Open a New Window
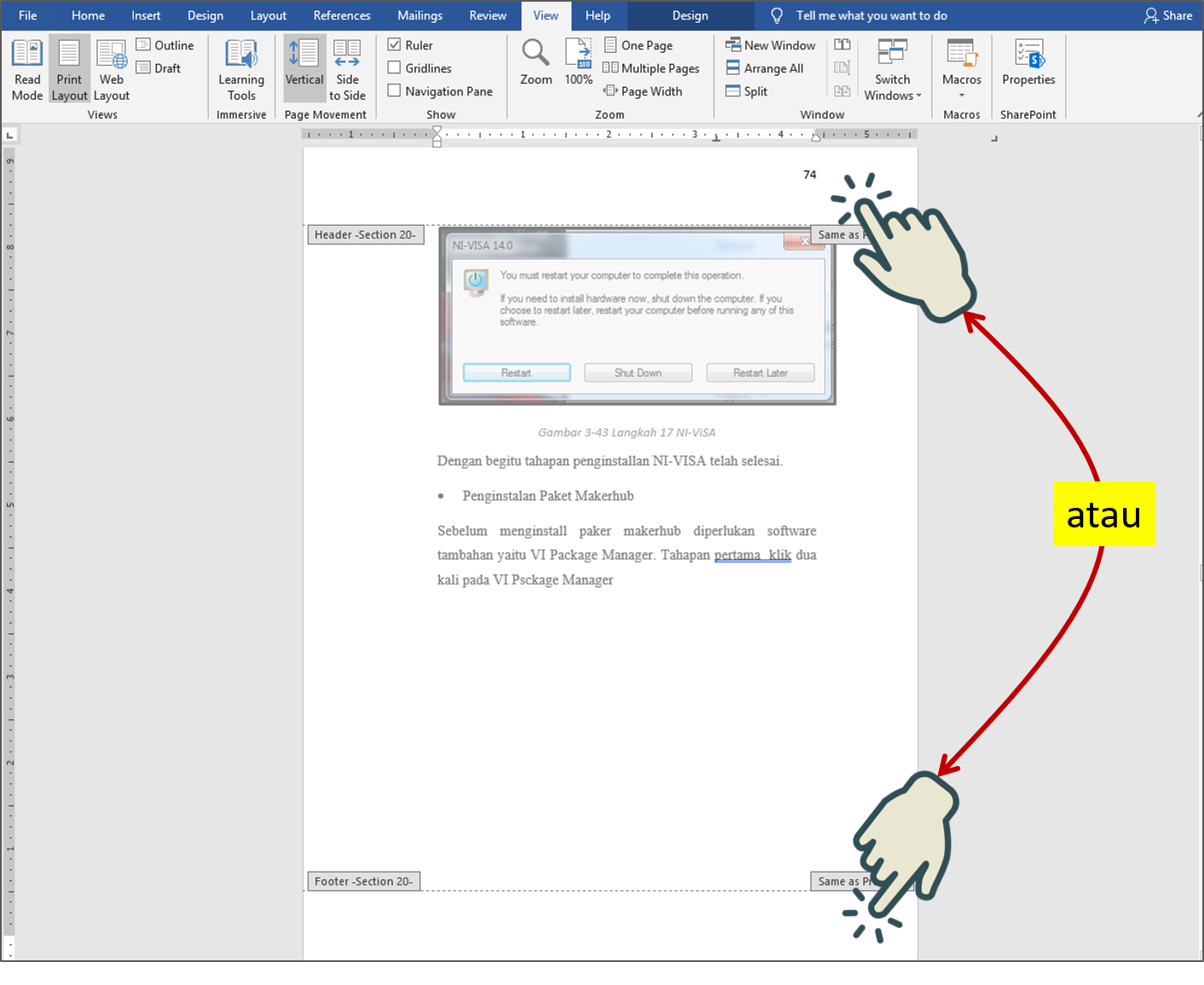The image size is (1204, 985). click(770, 45)
